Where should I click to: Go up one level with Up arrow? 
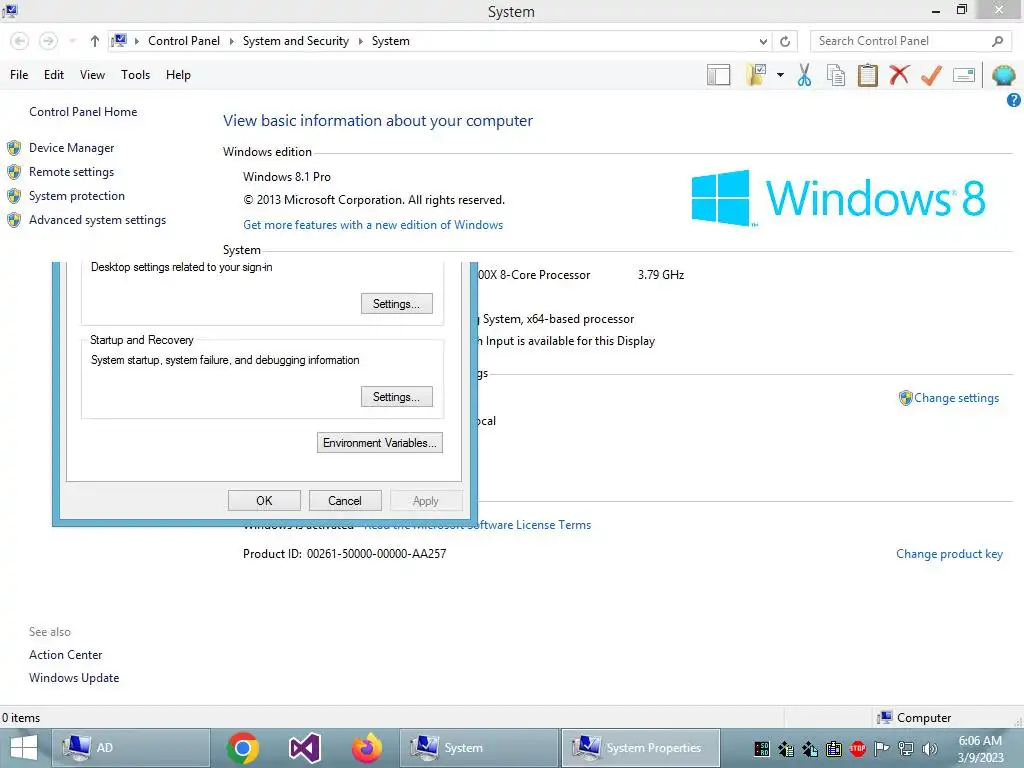(x=95, y=41)
